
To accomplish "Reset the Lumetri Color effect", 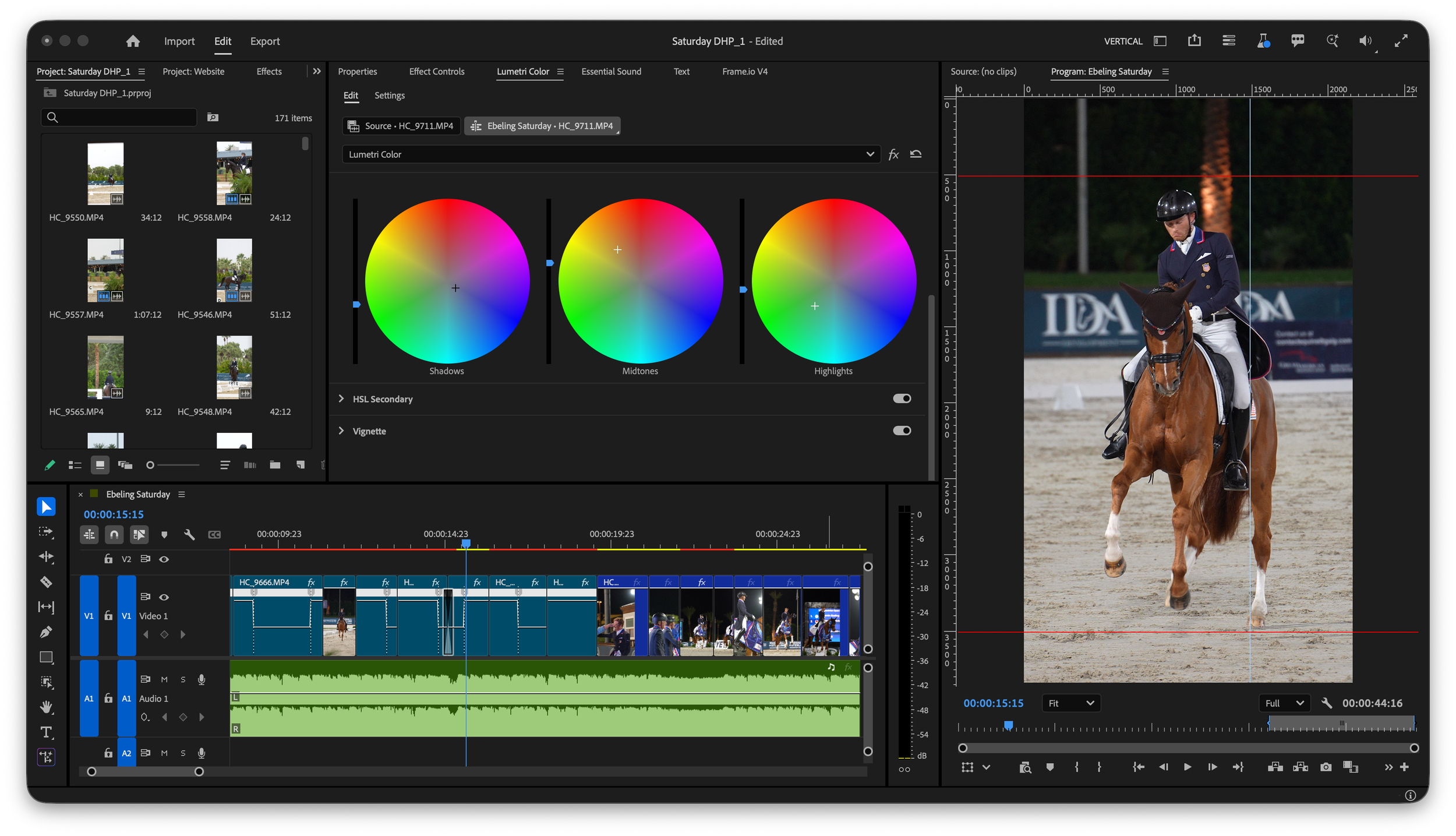I will (x=916, y=154).
